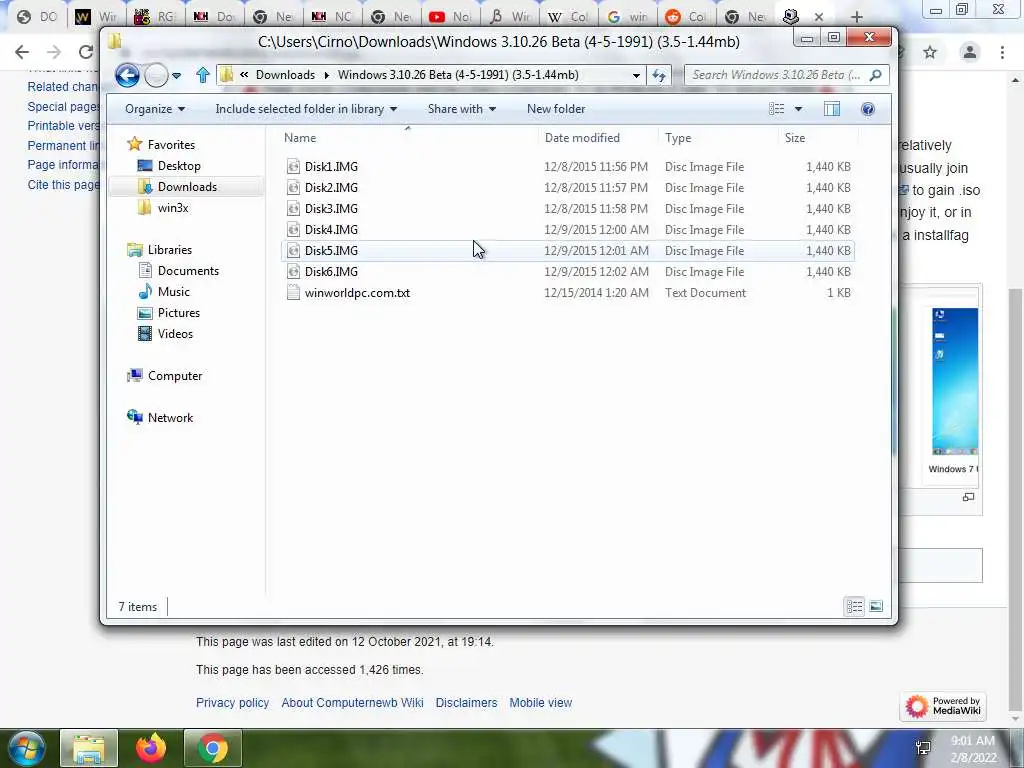This screenshot has width=1024, height=768.
Task: Click Chrome's back arrow button
Action: click(22, 52)
